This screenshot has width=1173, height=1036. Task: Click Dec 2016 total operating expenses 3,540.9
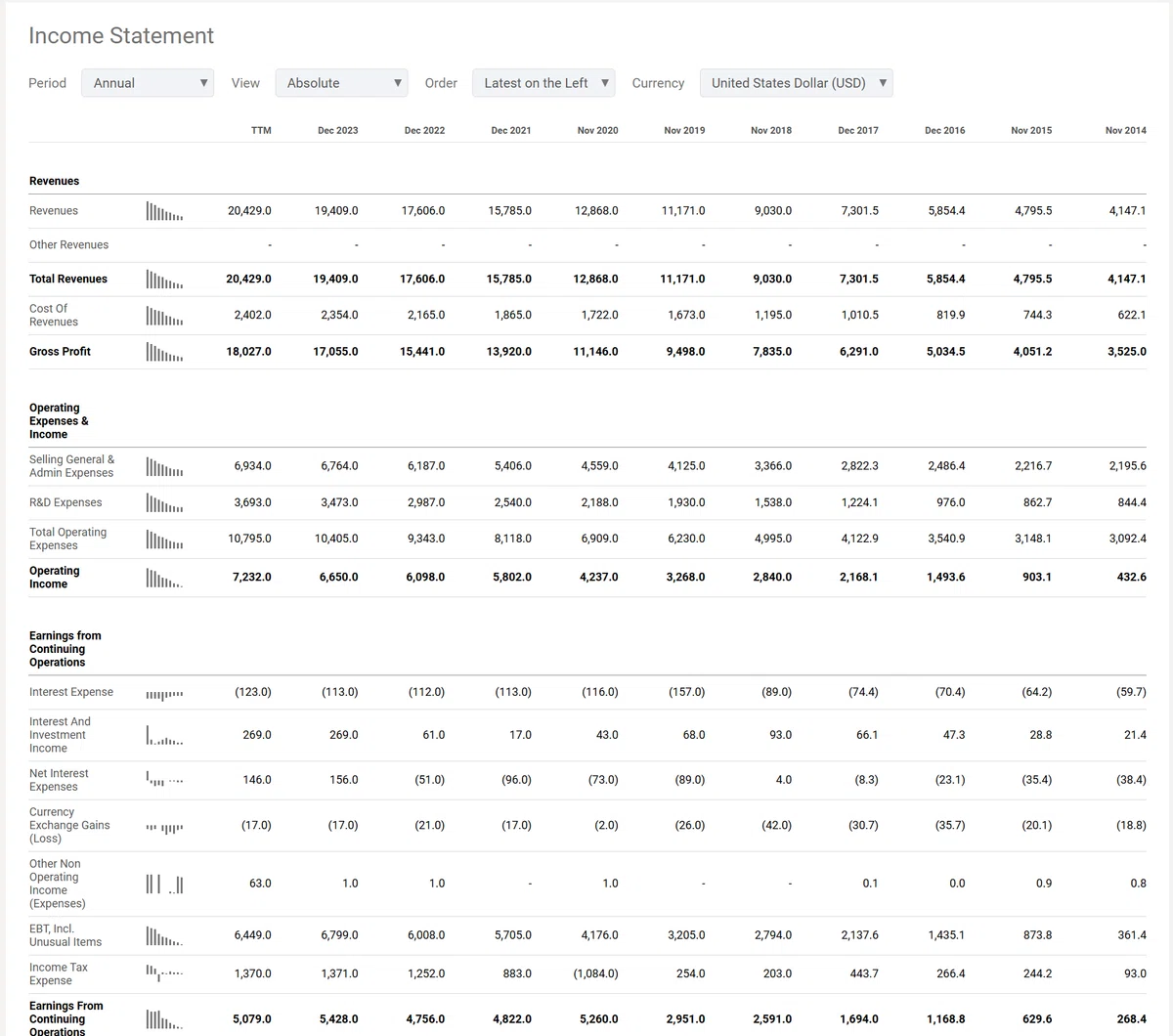(946, 540)
